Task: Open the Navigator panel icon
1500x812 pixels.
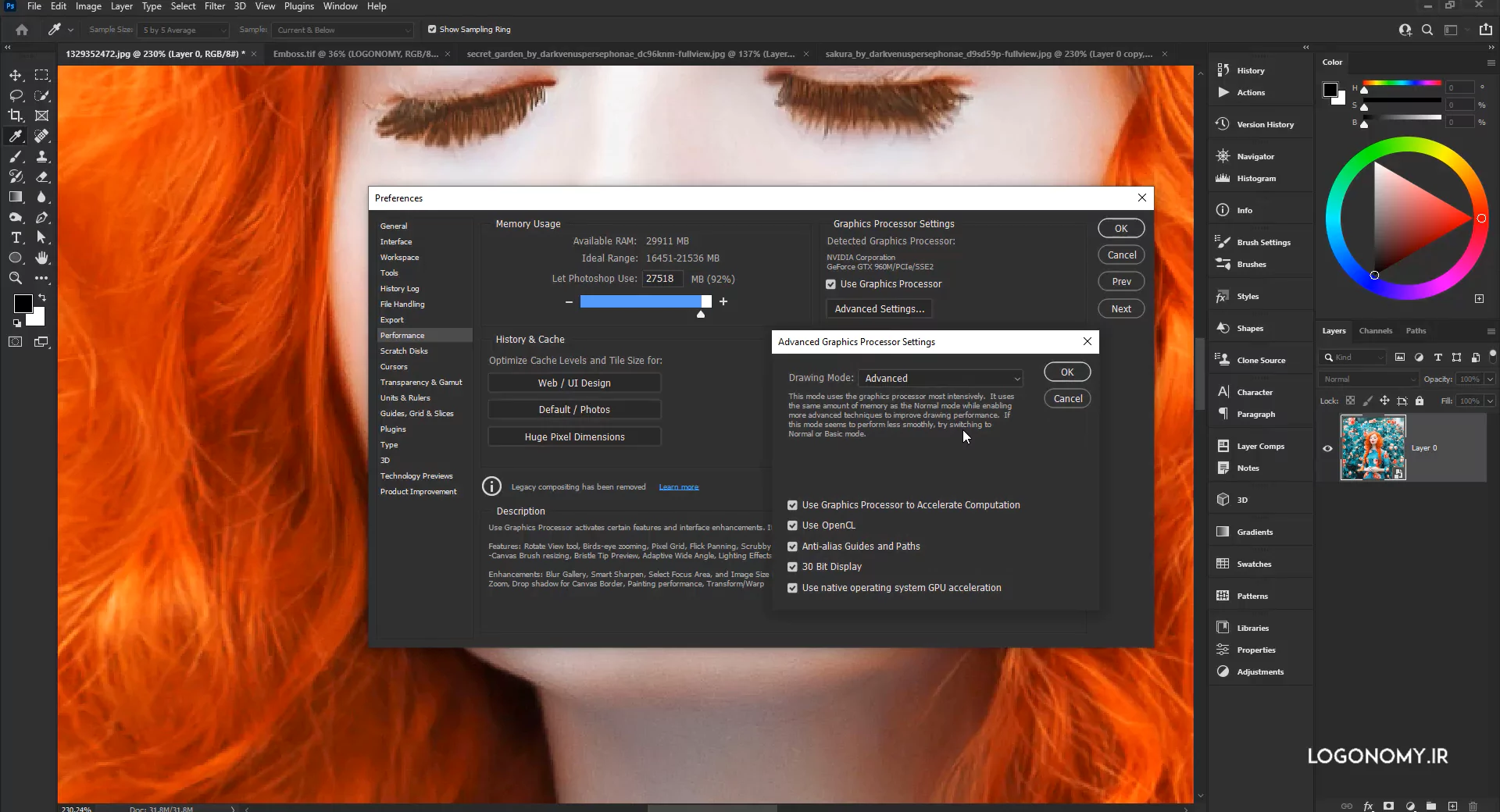Action: click(1223, 156)
